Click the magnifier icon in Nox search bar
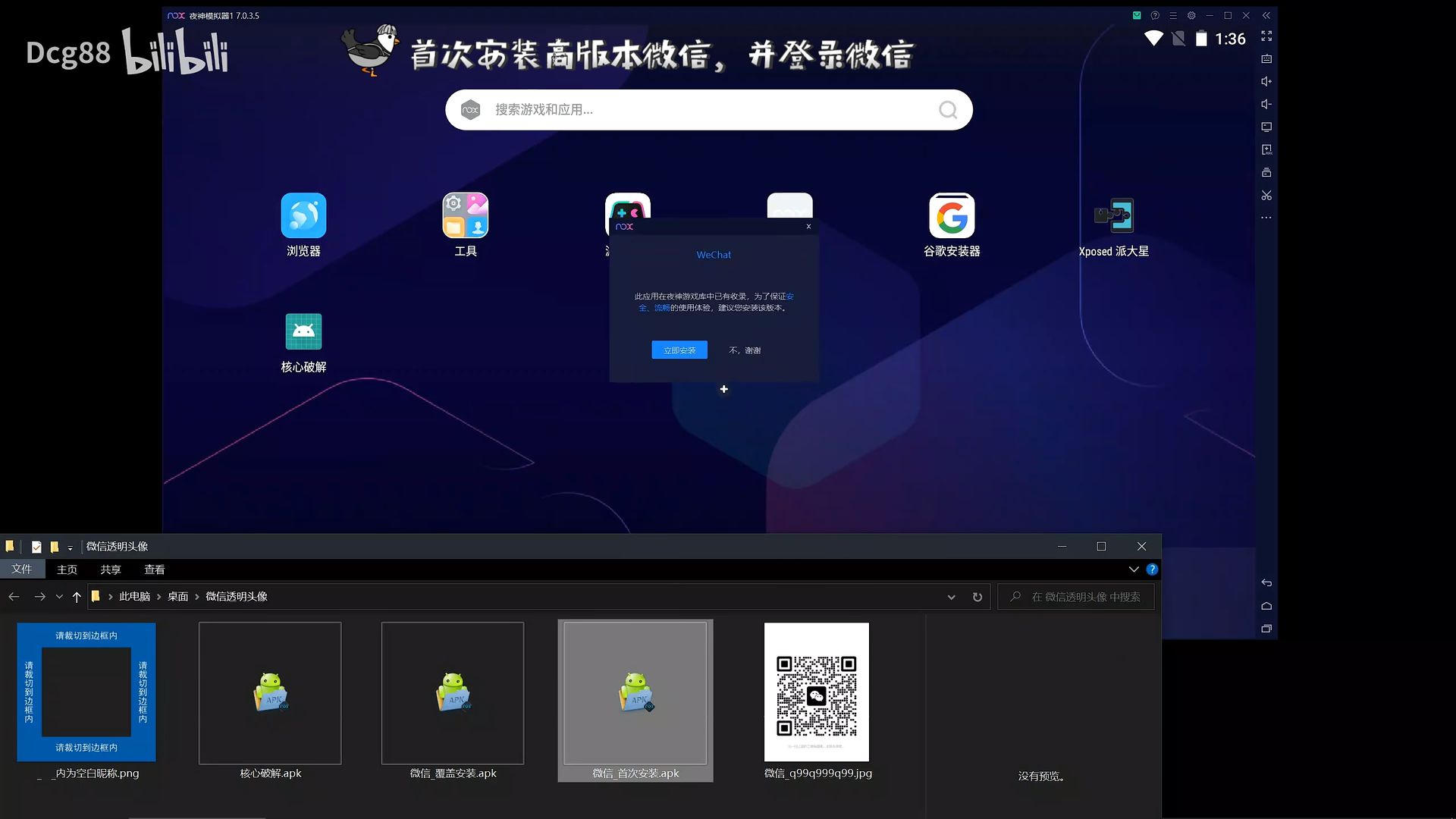The width and height of the screenshot is (1456, 819). pos(948,110)
